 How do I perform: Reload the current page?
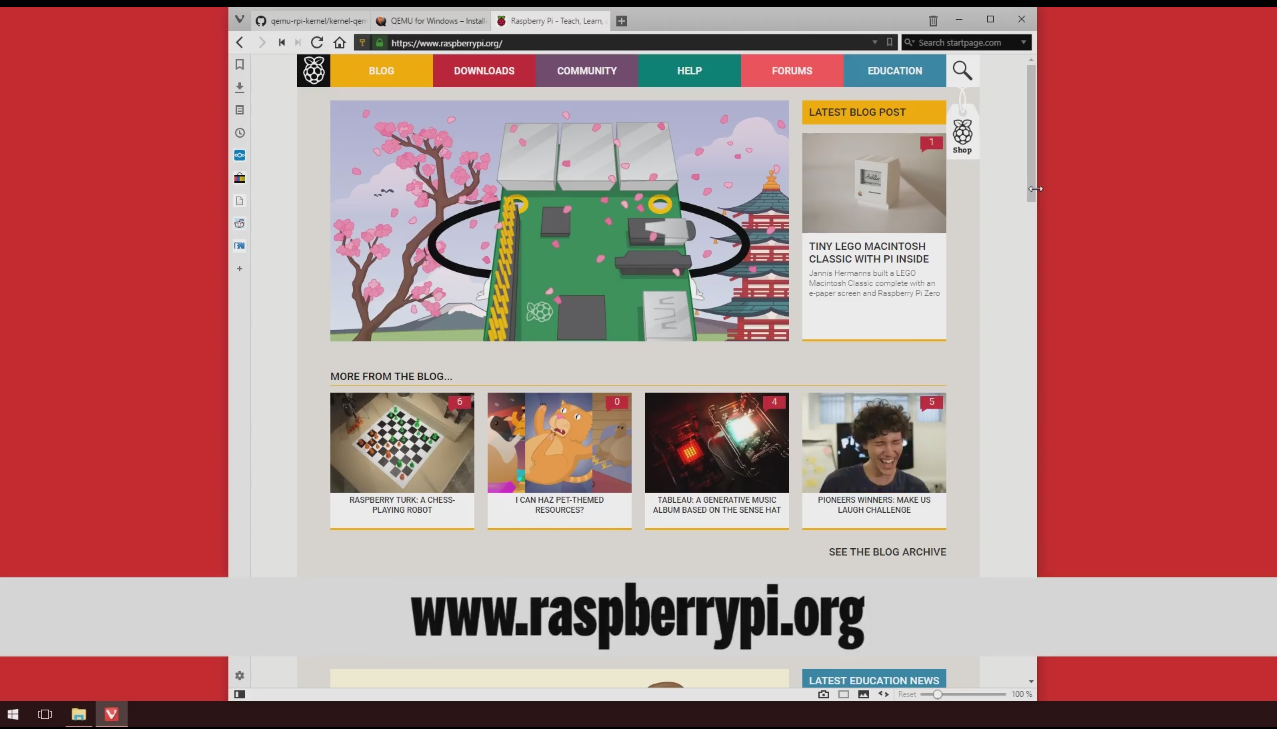click(316, 42)
